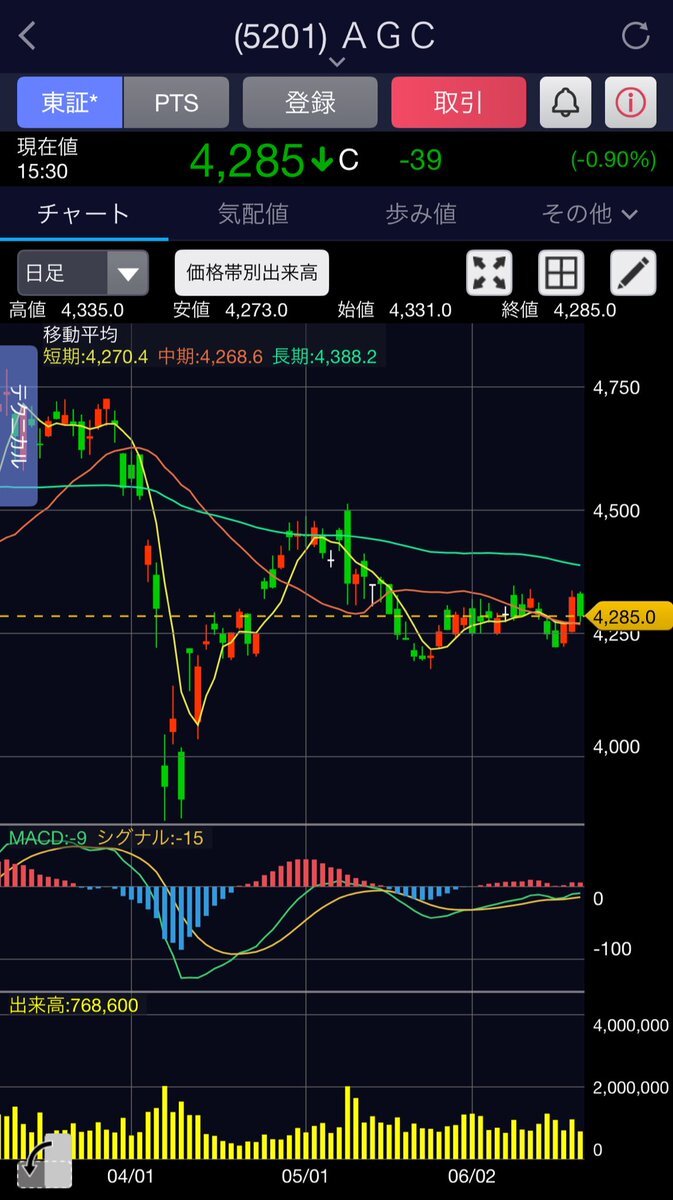Tap the -39 price change value
The height and width of the screenshot is (1200, 673).
click(x=420, y=160)
